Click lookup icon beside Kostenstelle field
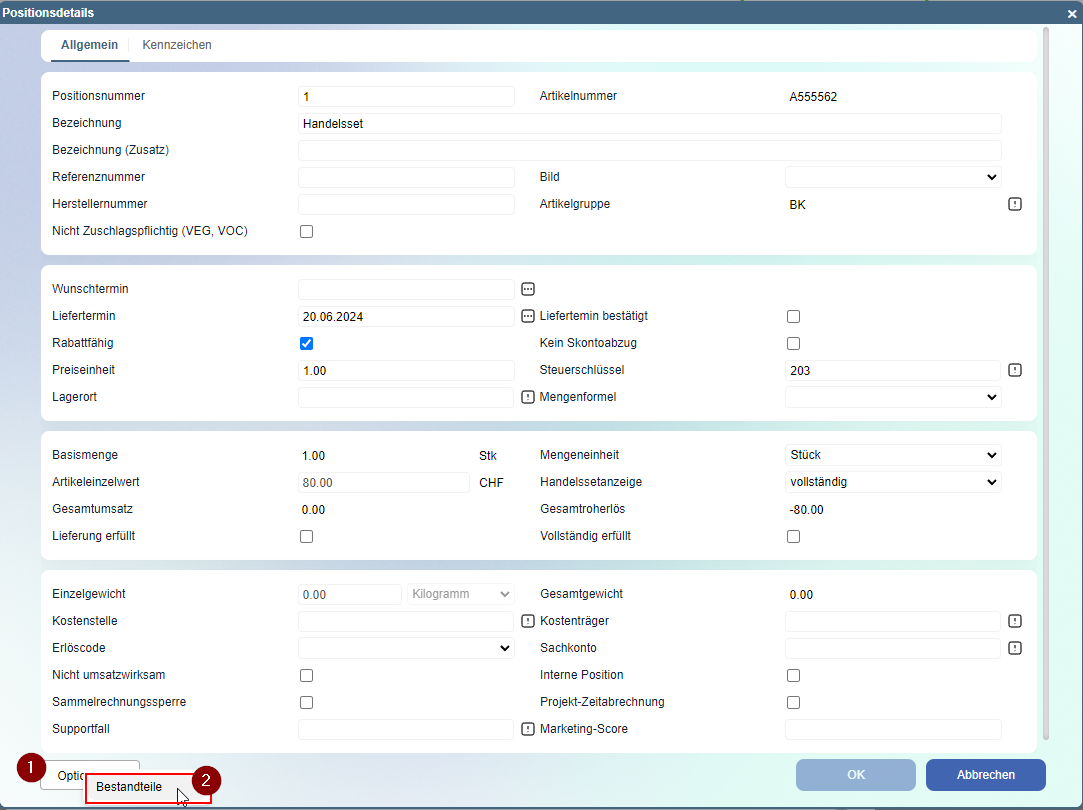 tap(528, 621)
